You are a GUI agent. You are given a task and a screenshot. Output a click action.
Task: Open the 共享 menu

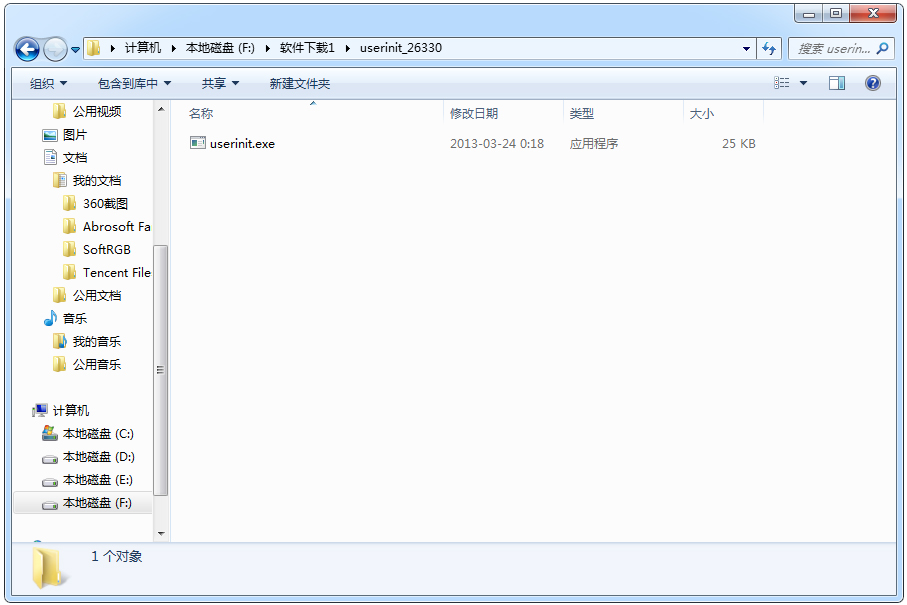click(220, 84)
